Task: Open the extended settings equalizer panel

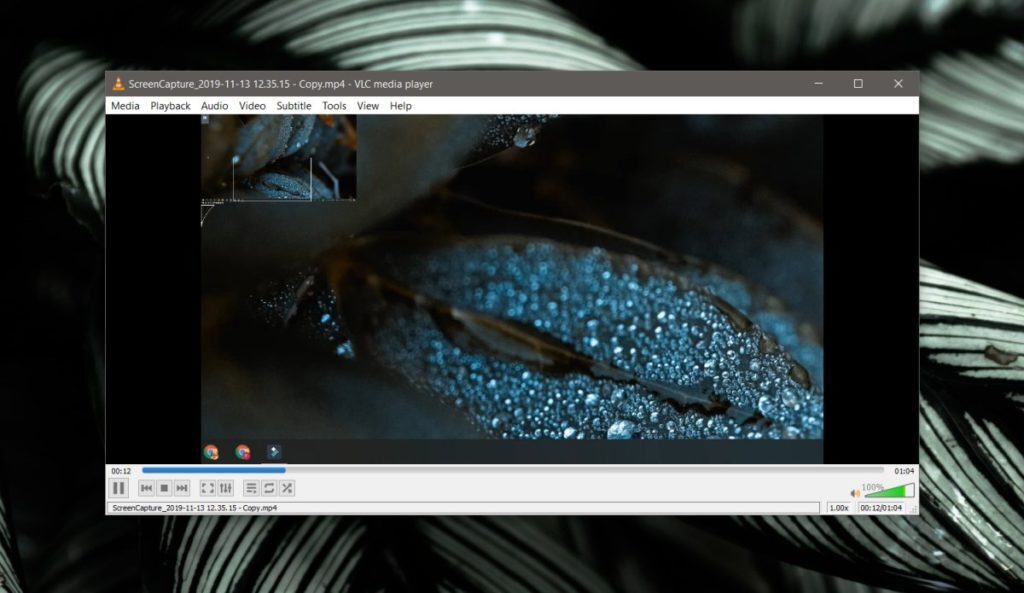Action: click(225, 488)
